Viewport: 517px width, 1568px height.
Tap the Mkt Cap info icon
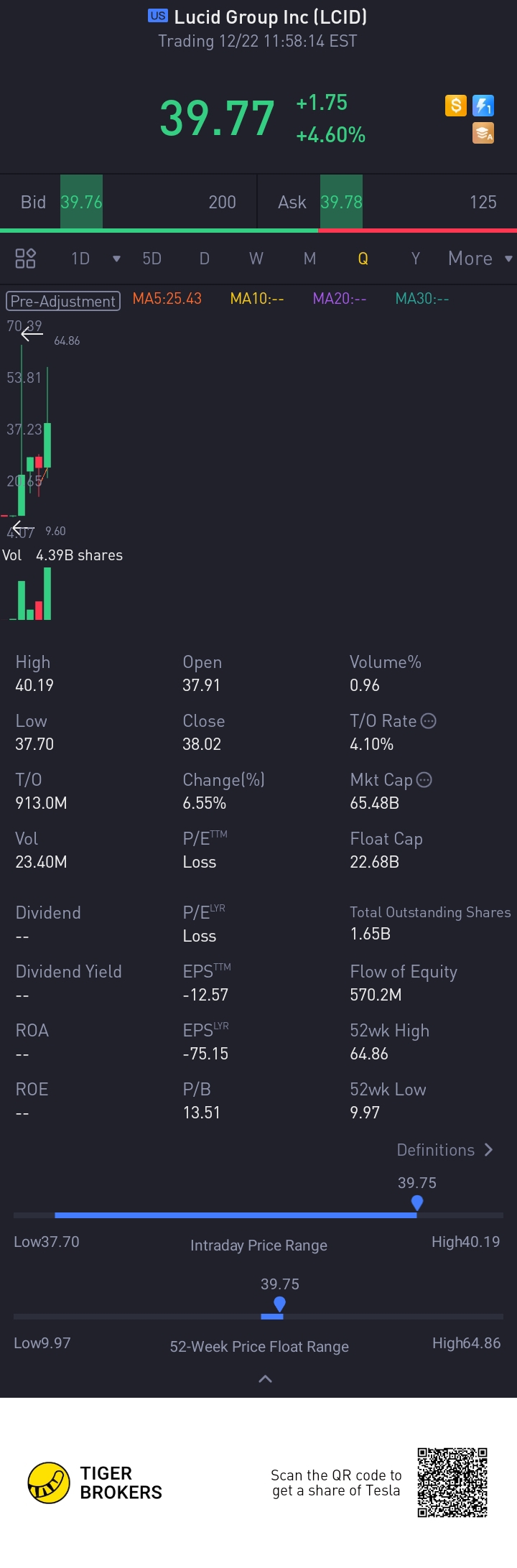click(424, 780)
